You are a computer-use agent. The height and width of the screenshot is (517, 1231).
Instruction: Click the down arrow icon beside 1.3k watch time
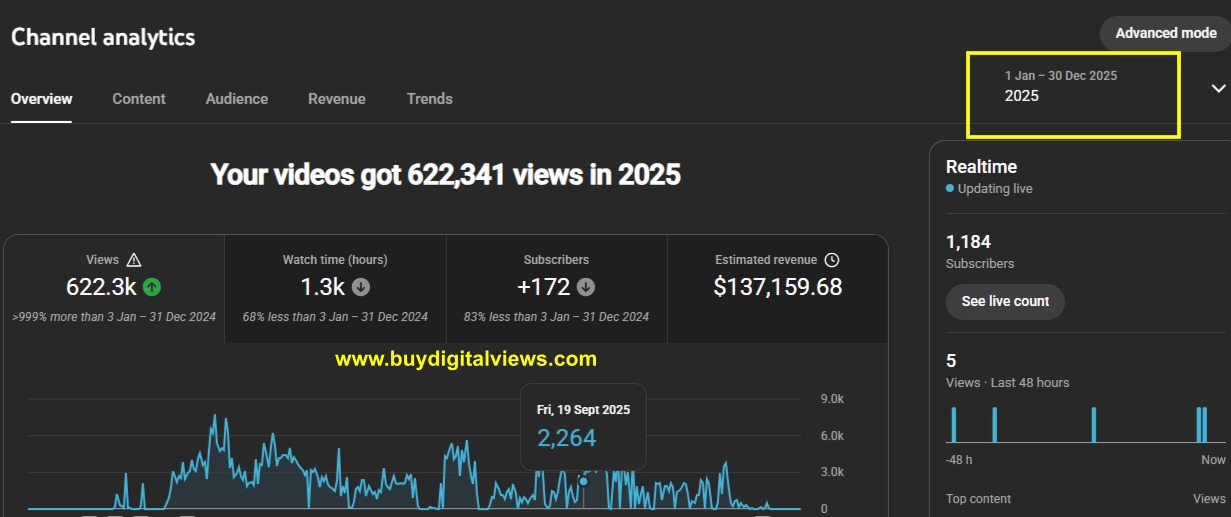point(361,287)
